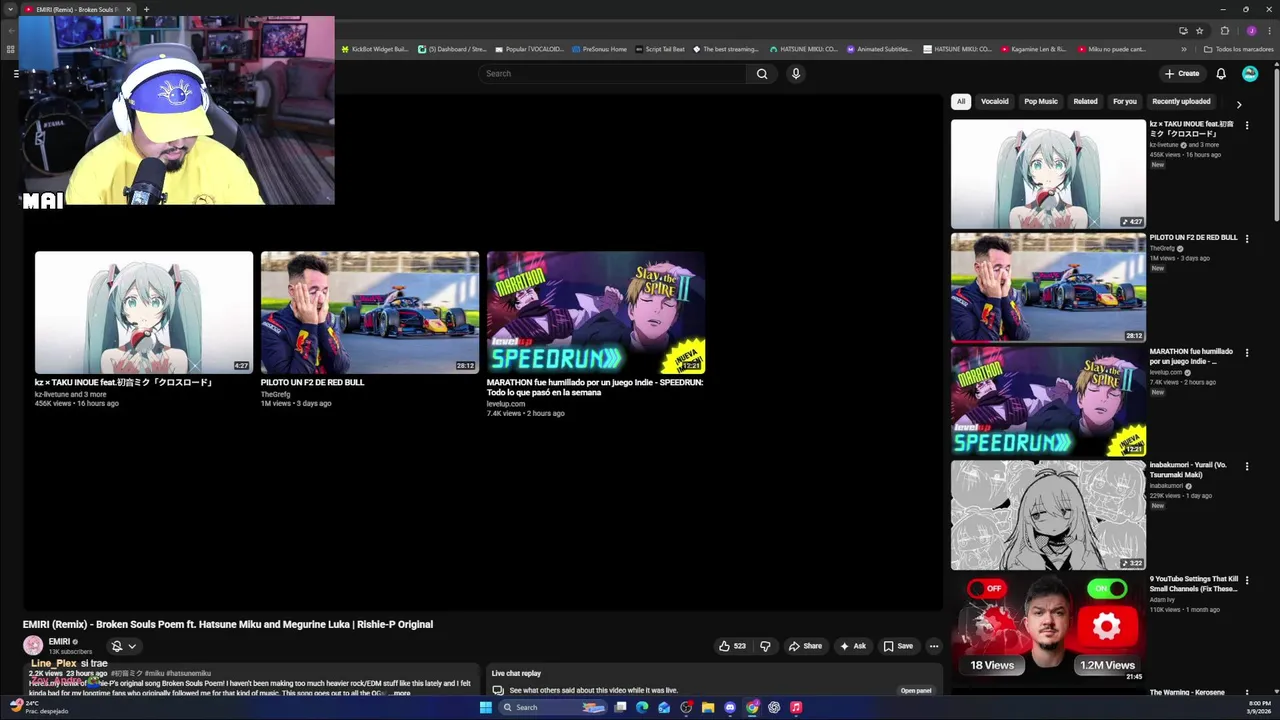Open the EMIRI channel name link
The image size is (1280, 720).
pos(60,642)
